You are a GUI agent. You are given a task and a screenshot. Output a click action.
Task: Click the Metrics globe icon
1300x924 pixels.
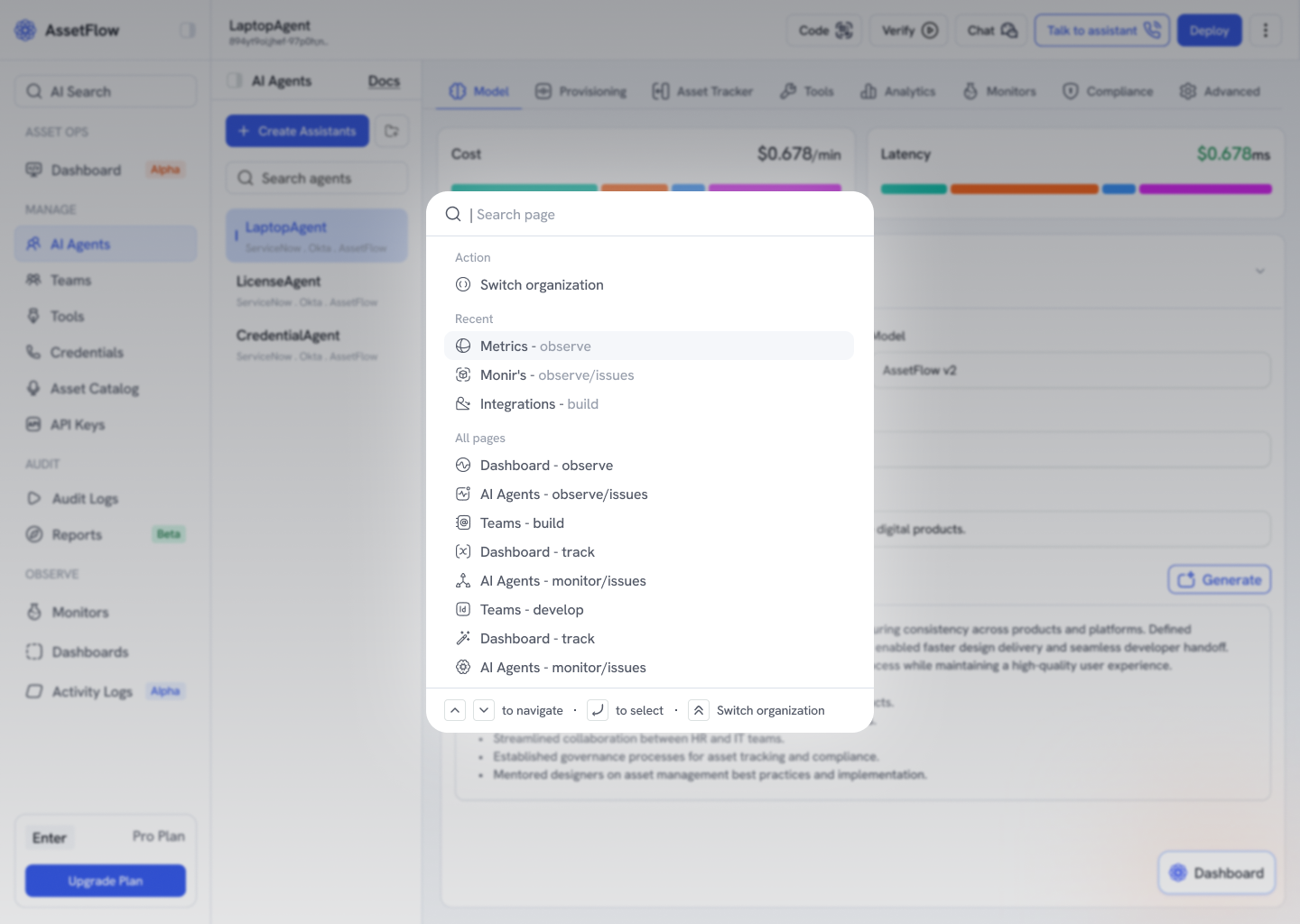(463, 346)
